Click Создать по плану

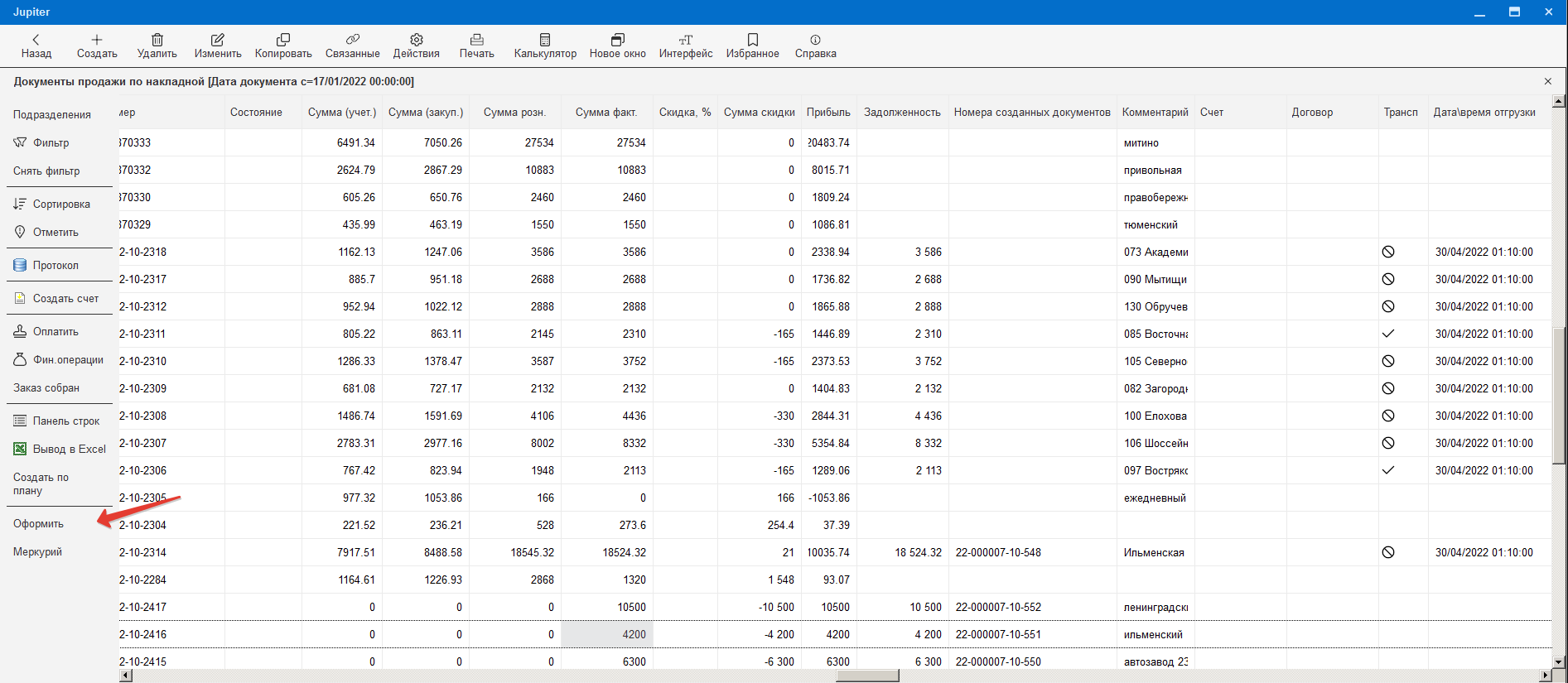(41, 483)
